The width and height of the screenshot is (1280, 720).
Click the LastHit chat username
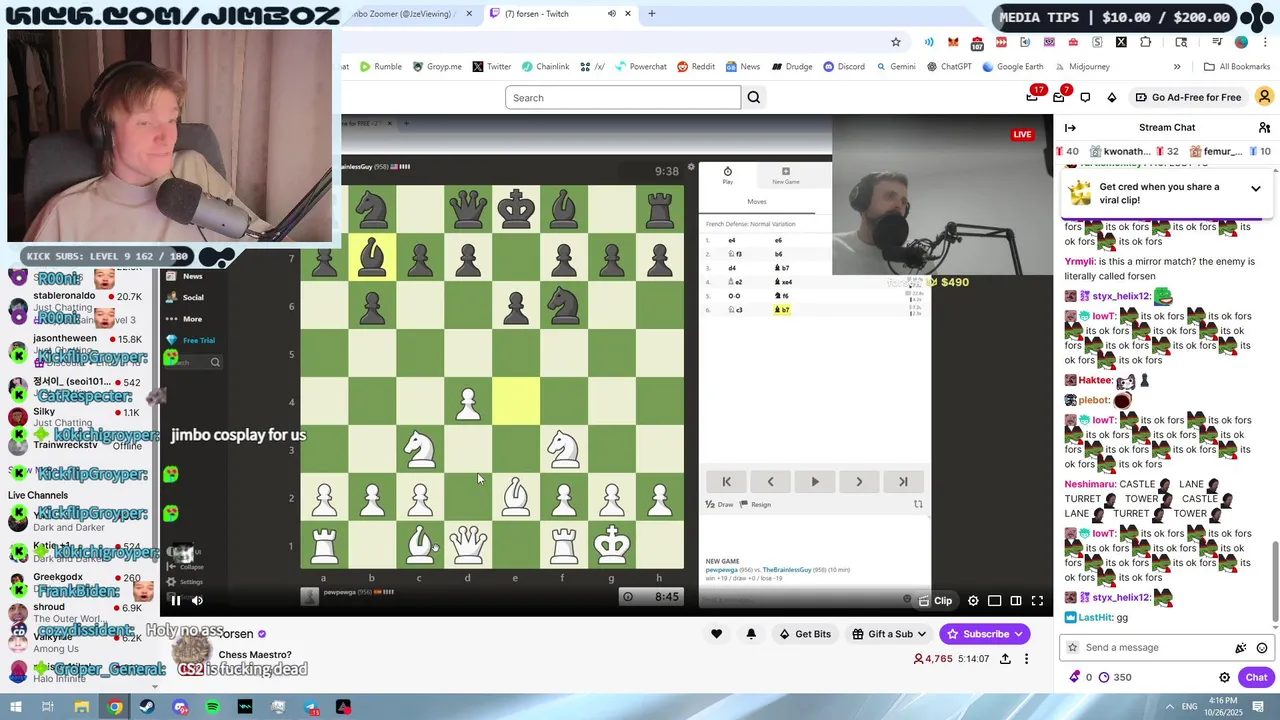click(1096, 618)
